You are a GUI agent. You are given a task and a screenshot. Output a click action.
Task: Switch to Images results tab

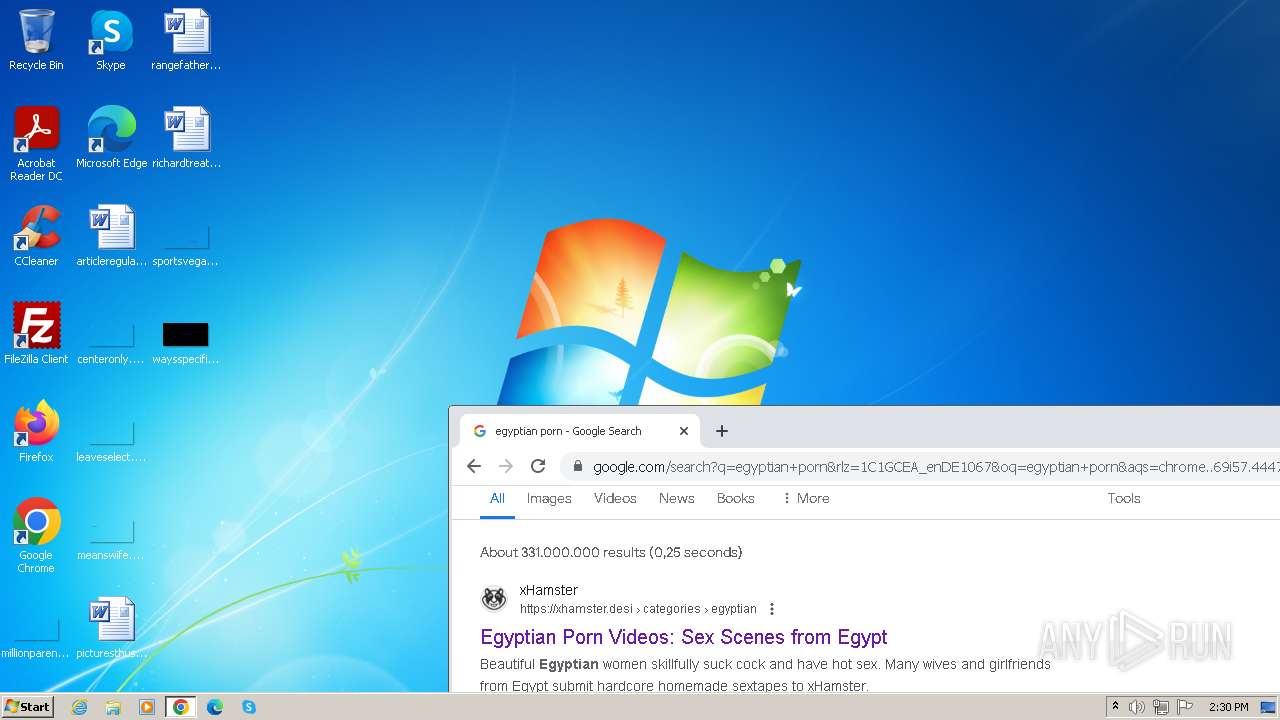click(549, 499)
